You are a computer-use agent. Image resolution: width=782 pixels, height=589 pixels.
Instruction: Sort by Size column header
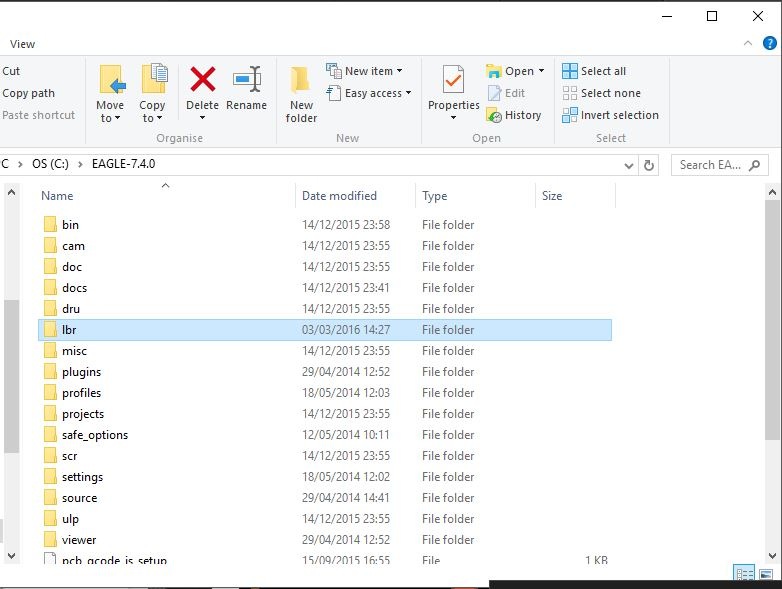point(552,196)
